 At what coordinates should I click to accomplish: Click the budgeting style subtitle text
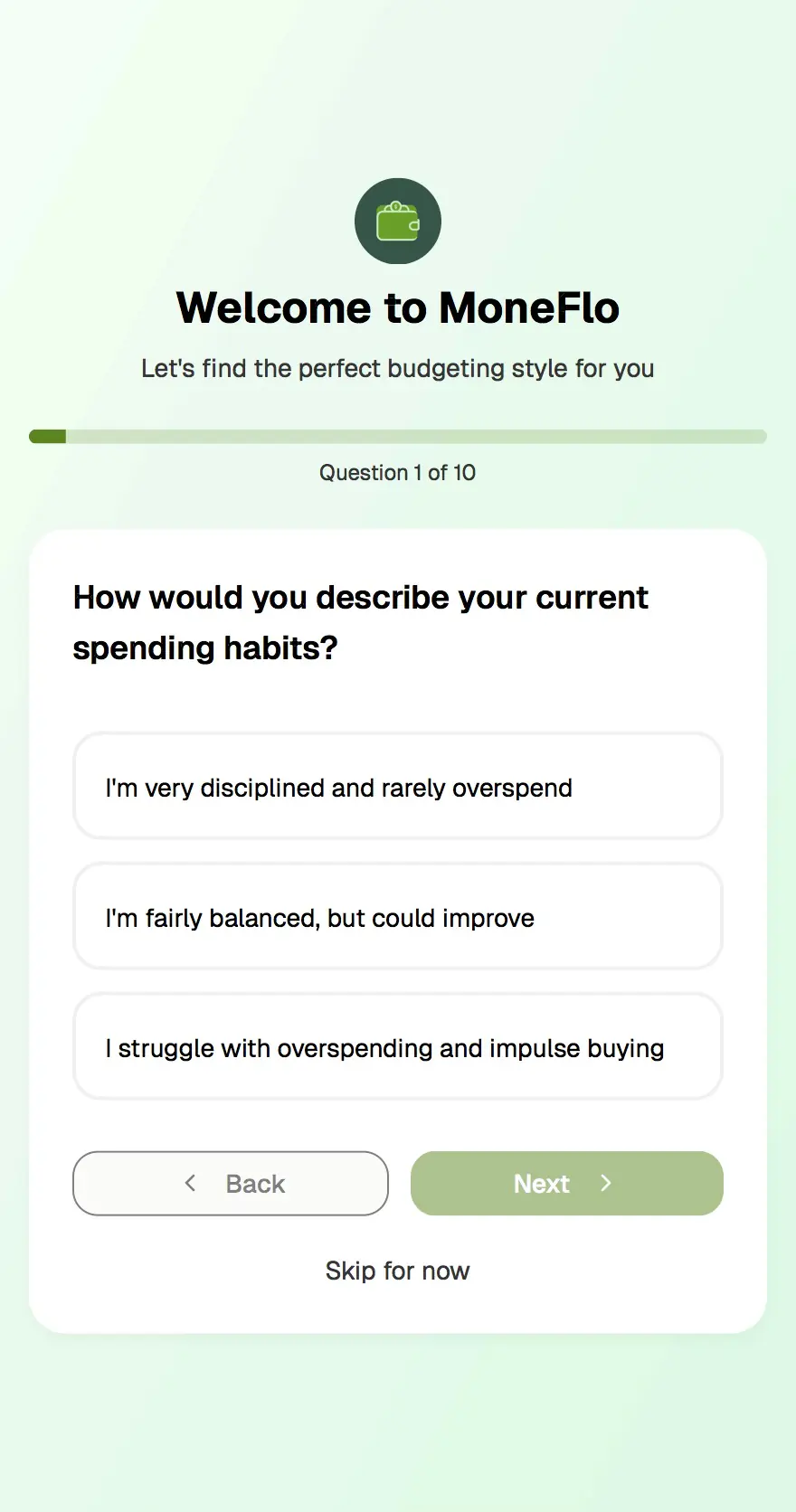tap(398, 368)
